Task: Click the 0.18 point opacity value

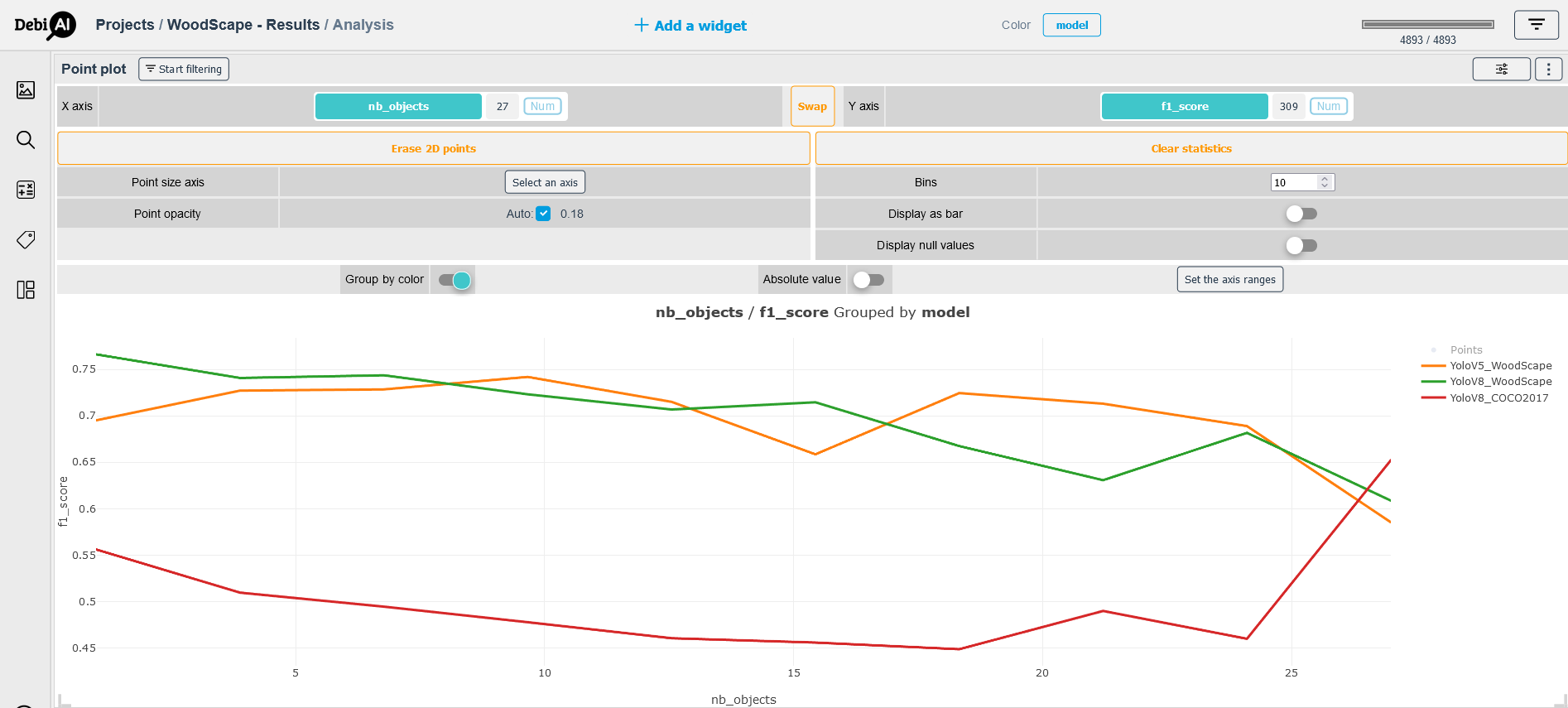Action: tap(571, 214)
